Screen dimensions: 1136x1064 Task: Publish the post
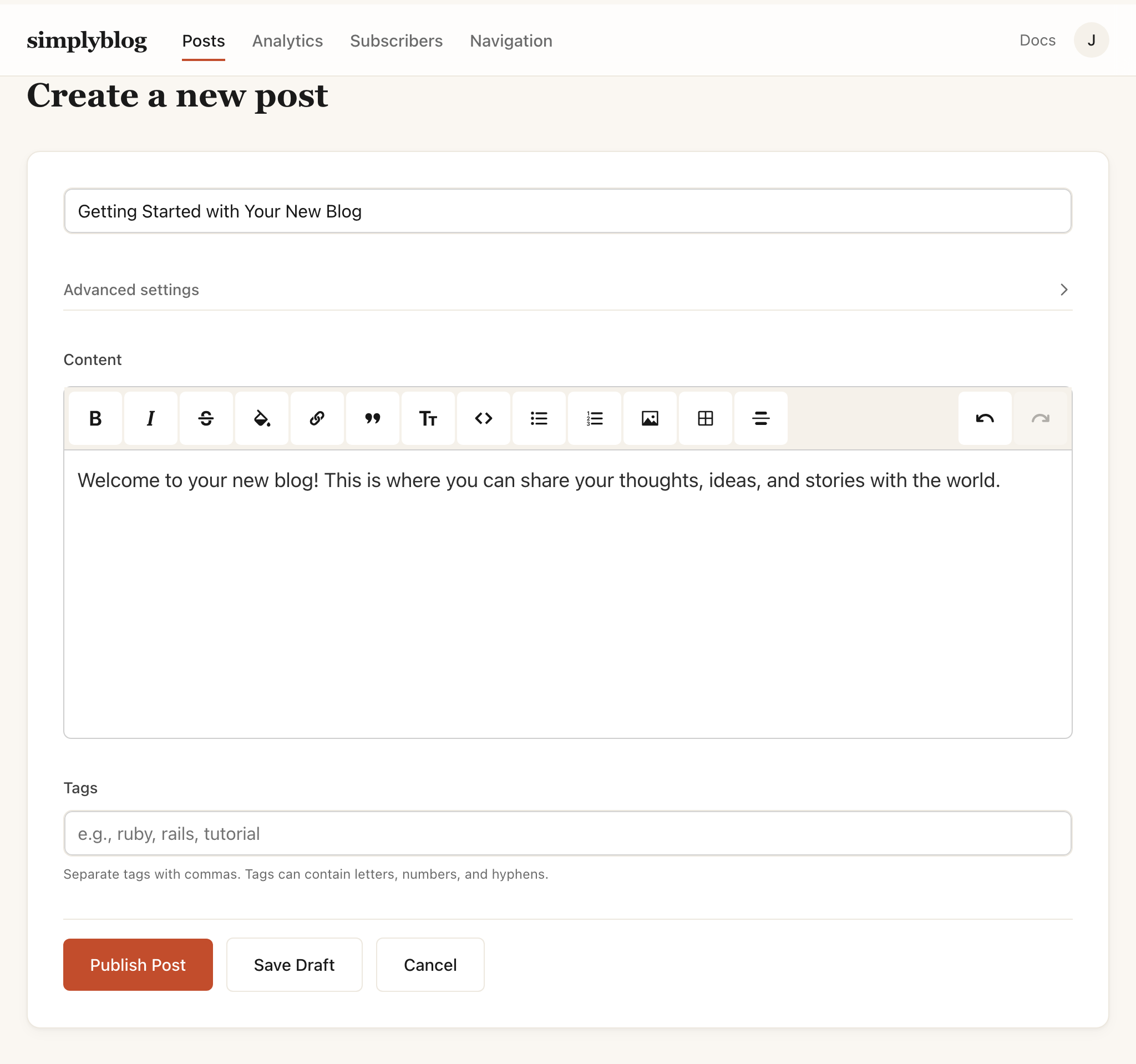pyautogui.click(x=138, y=965)
